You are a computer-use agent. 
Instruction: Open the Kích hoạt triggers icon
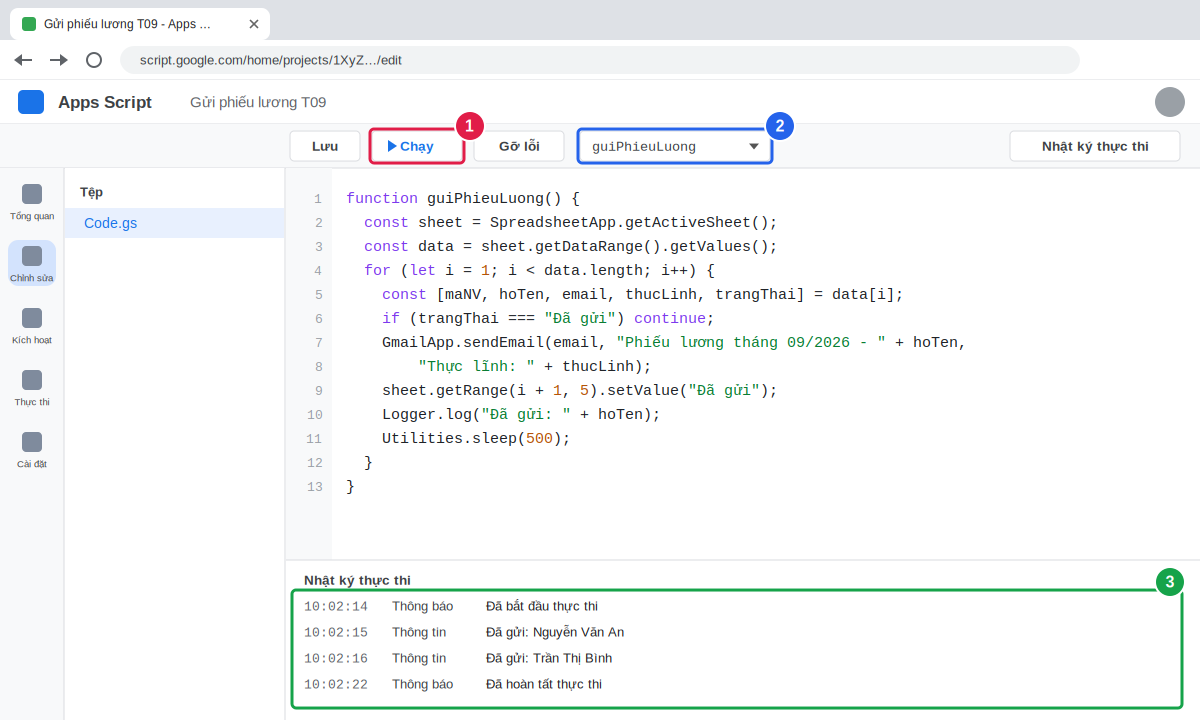(32, 326)
